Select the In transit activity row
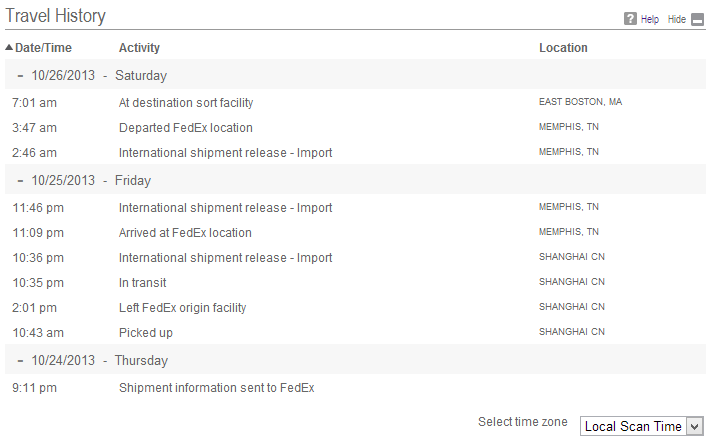Viewport: 711px width, 441px height. click(x=142, y=283)
